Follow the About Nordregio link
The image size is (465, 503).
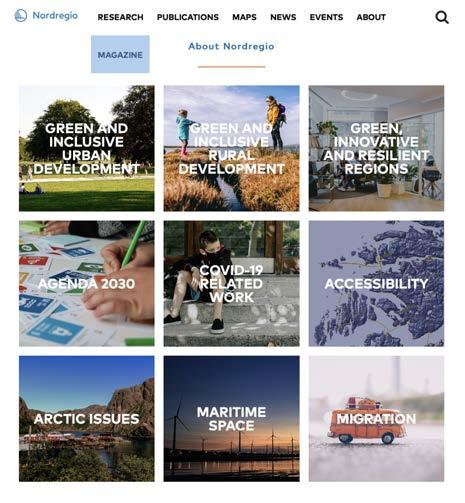[231, 46]
